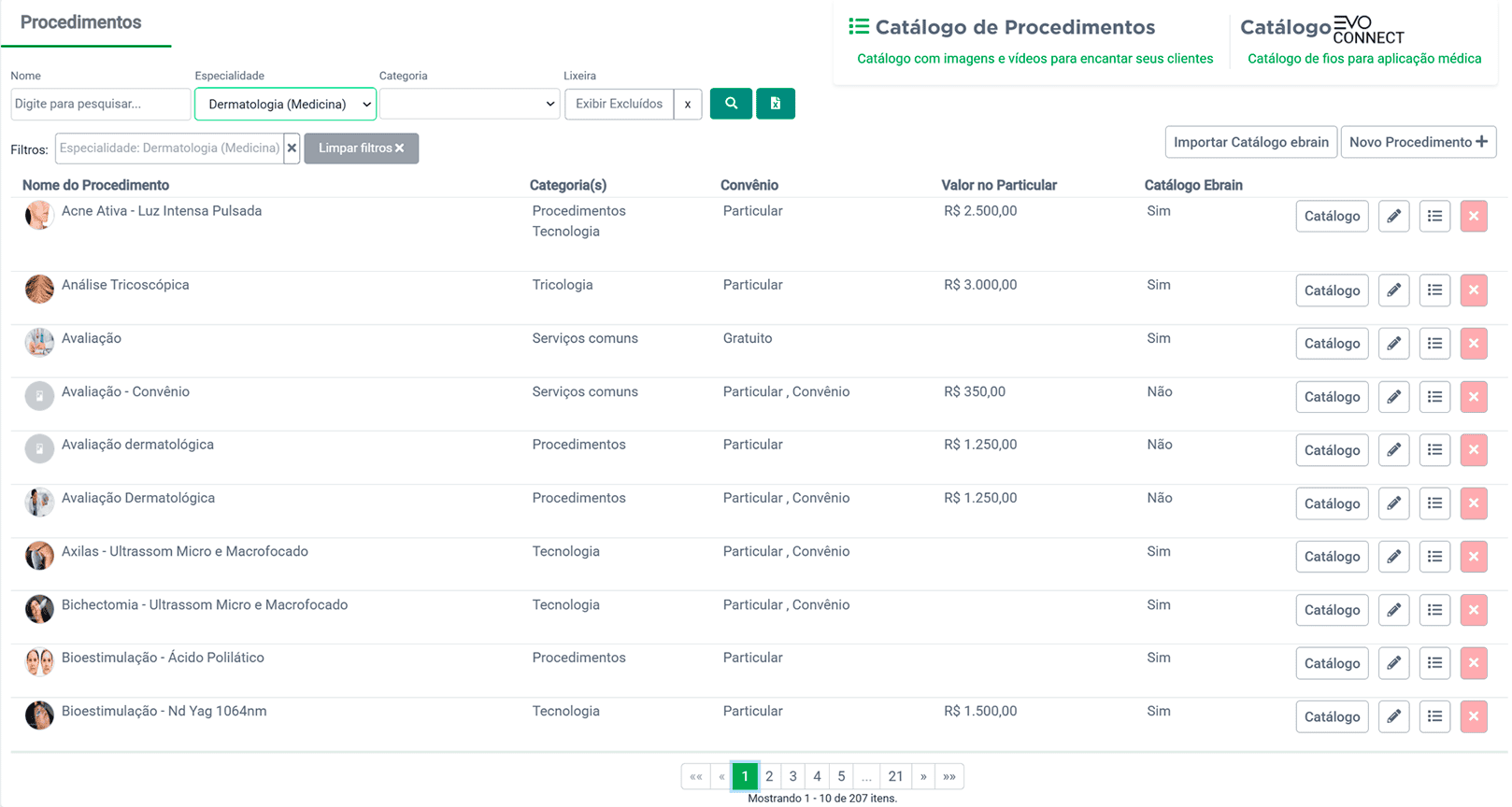The height and width of the screenshot is (807, 1512).
Task: Open list icon for Análise Tricoscópica row
Action: point(1434,290)
